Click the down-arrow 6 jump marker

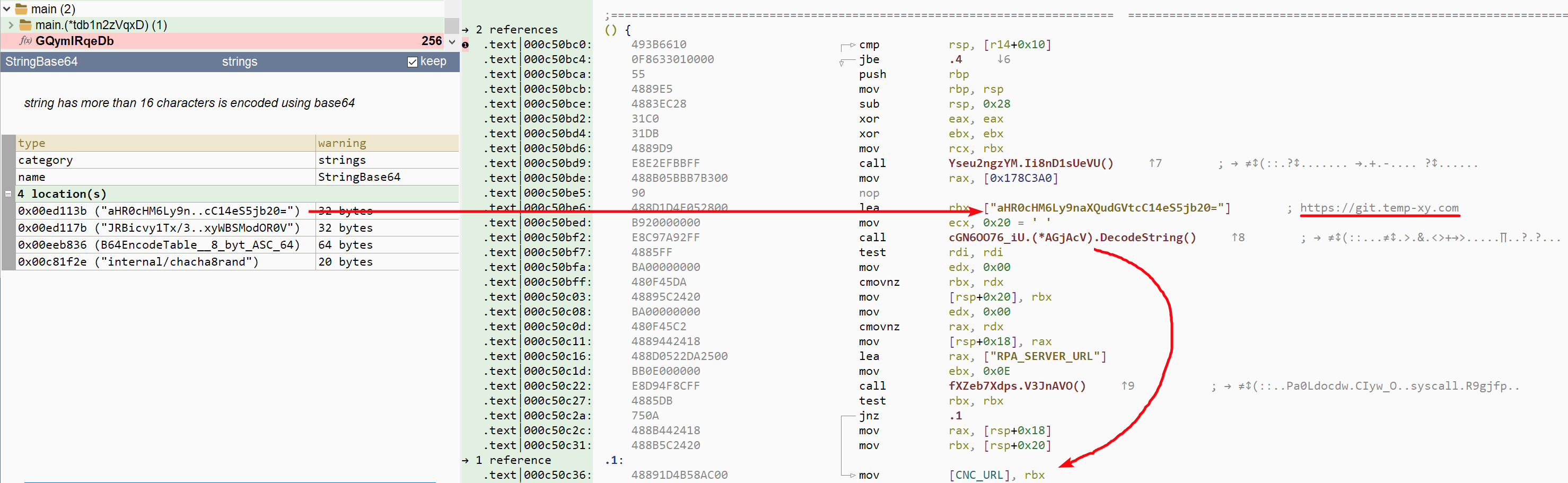[x=1004, y=59]
